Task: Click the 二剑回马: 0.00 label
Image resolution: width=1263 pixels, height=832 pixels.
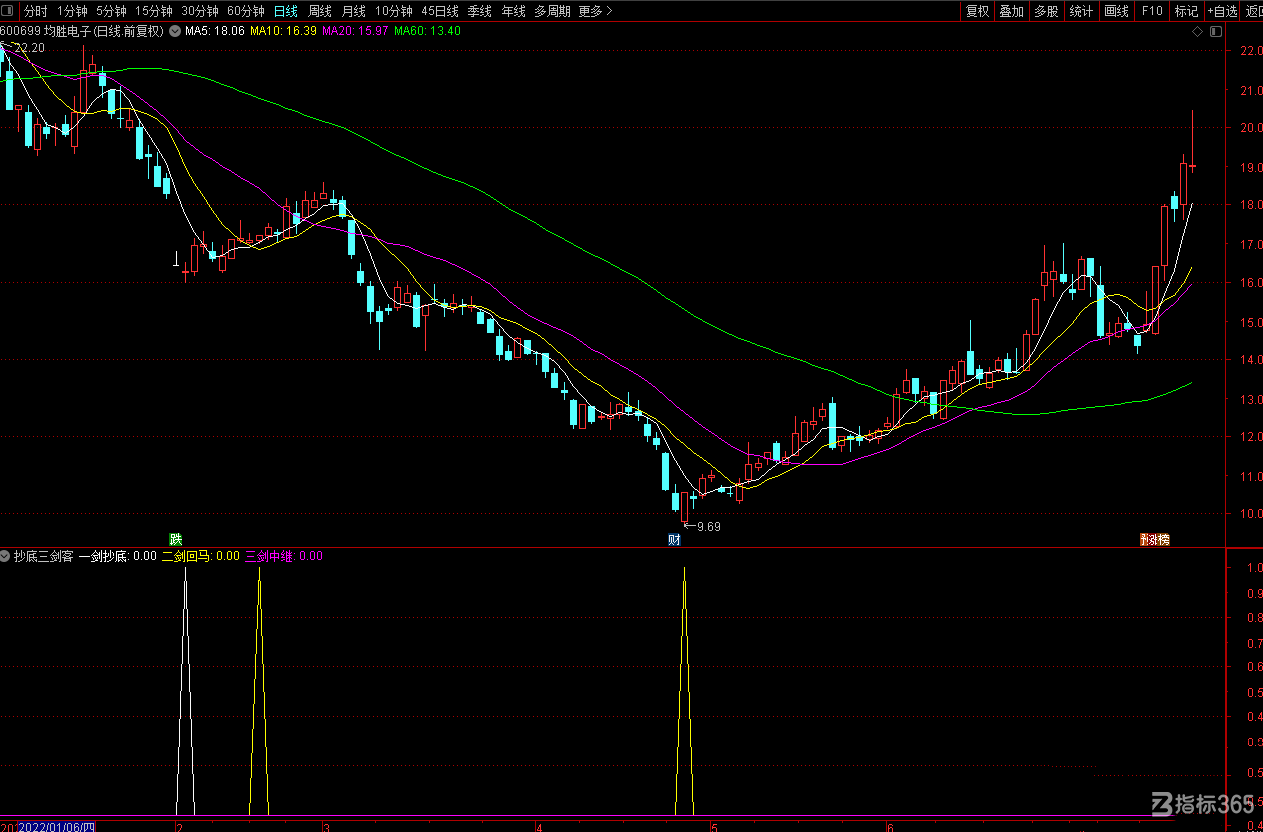Action: 201,556
